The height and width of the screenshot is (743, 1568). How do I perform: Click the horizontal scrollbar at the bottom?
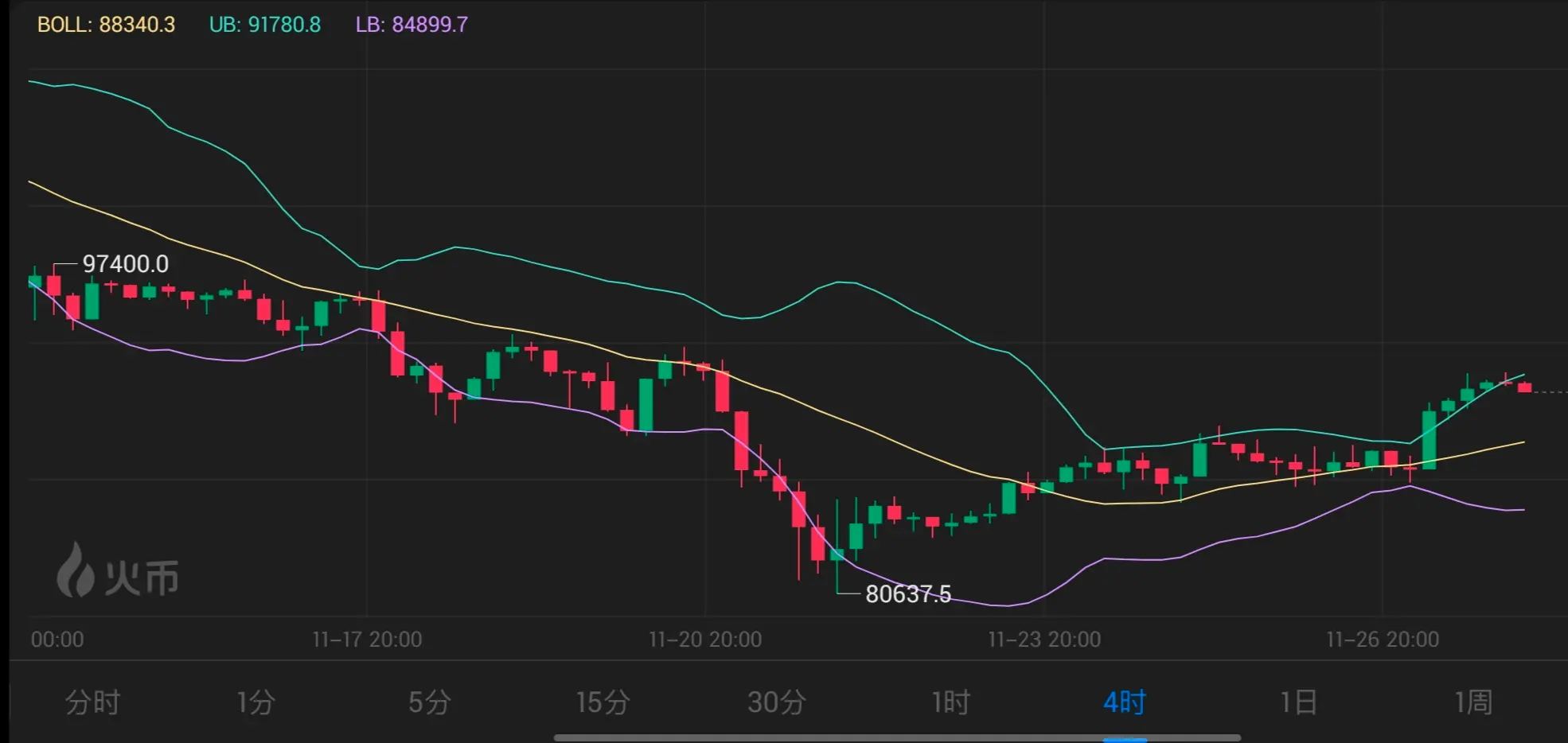(897, 738)
